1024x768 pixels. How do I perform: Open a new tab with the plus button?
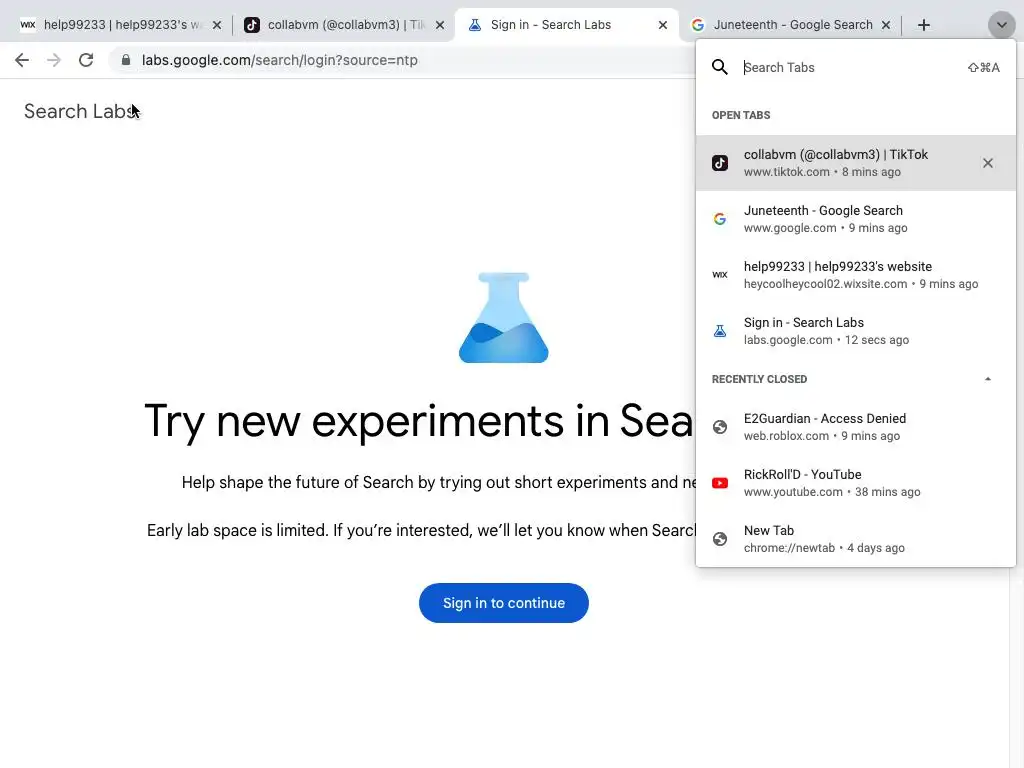tap(923, 25)
